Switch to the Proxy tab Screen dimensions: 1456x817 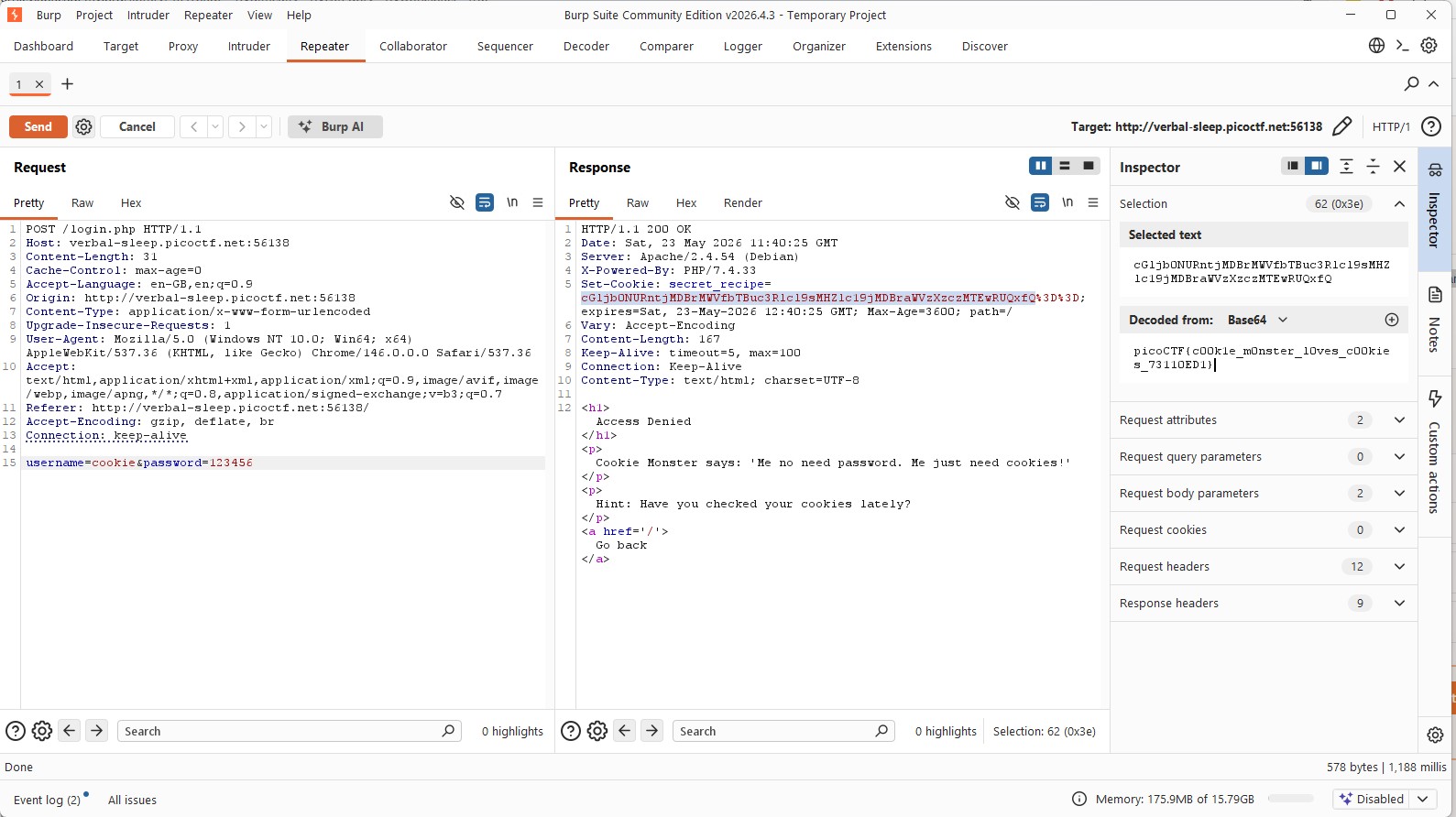[183, 46]
